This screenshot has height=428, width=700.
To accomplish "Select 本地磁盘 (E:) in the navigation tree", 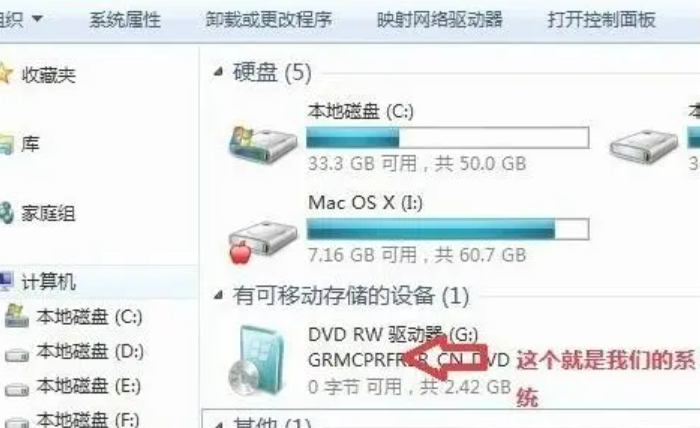I will pyautogui.click(x=89, y=386).
